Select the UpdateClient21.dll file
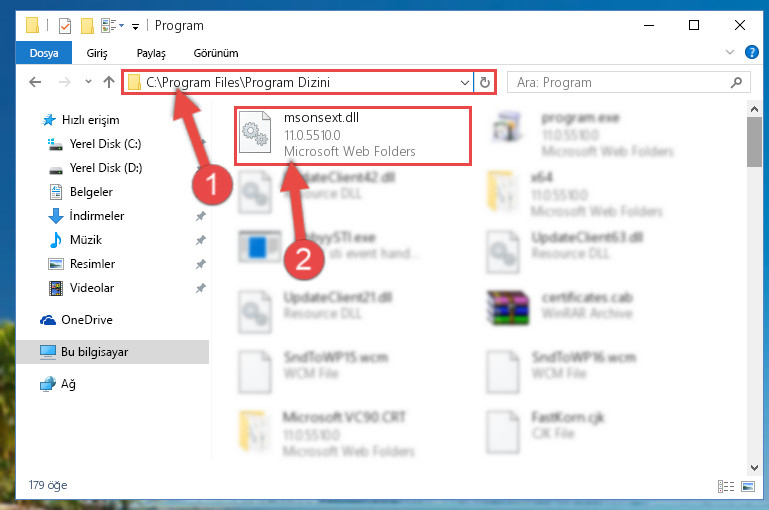Image resolution: width=769 pixels, height=510 pixels. (x=316, y=313)
